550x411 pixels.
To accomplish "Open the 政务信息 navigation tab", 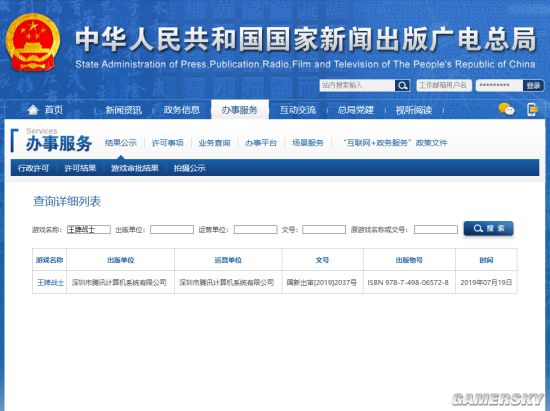I will 181,110.
